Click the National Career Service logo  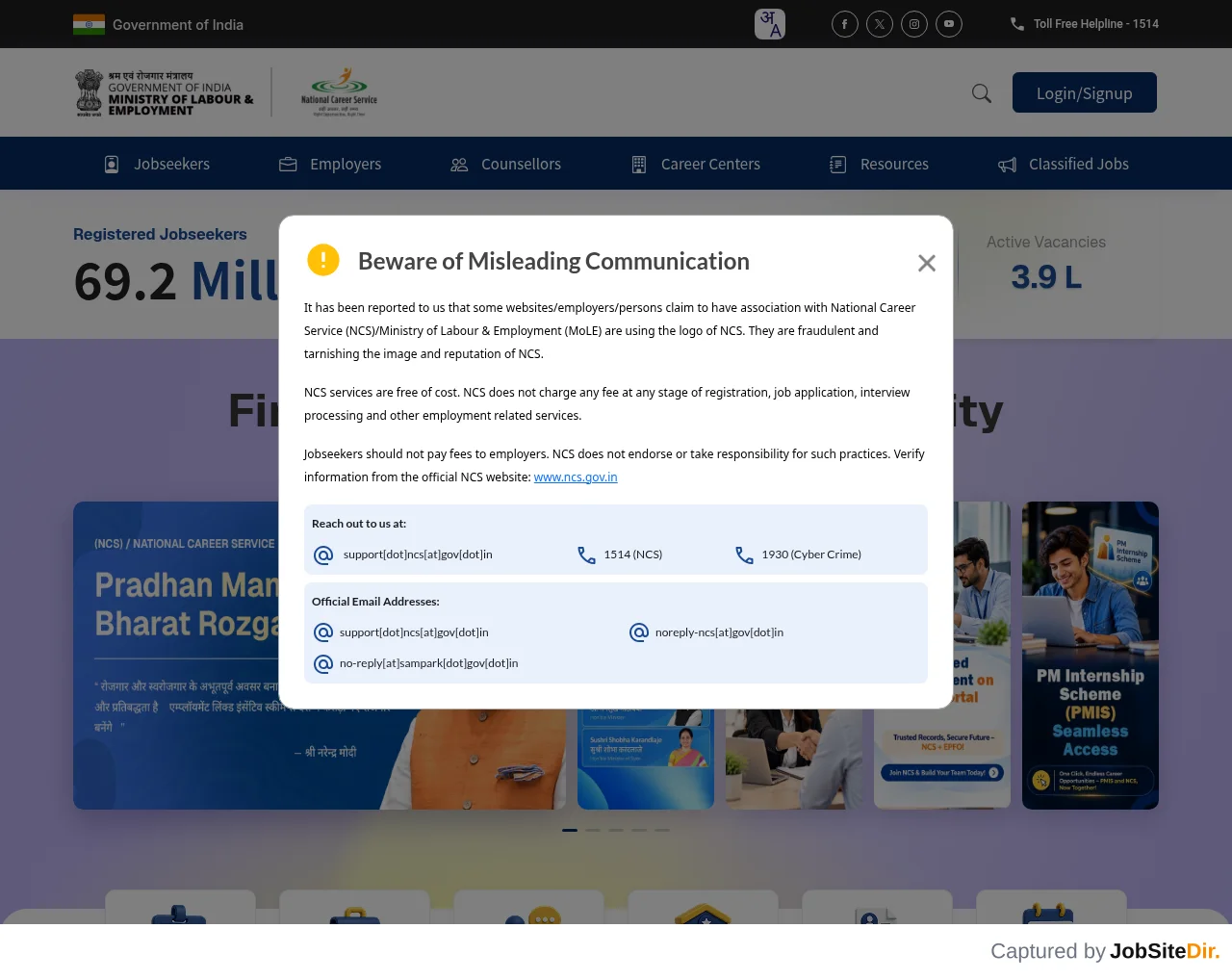[339, 92]
